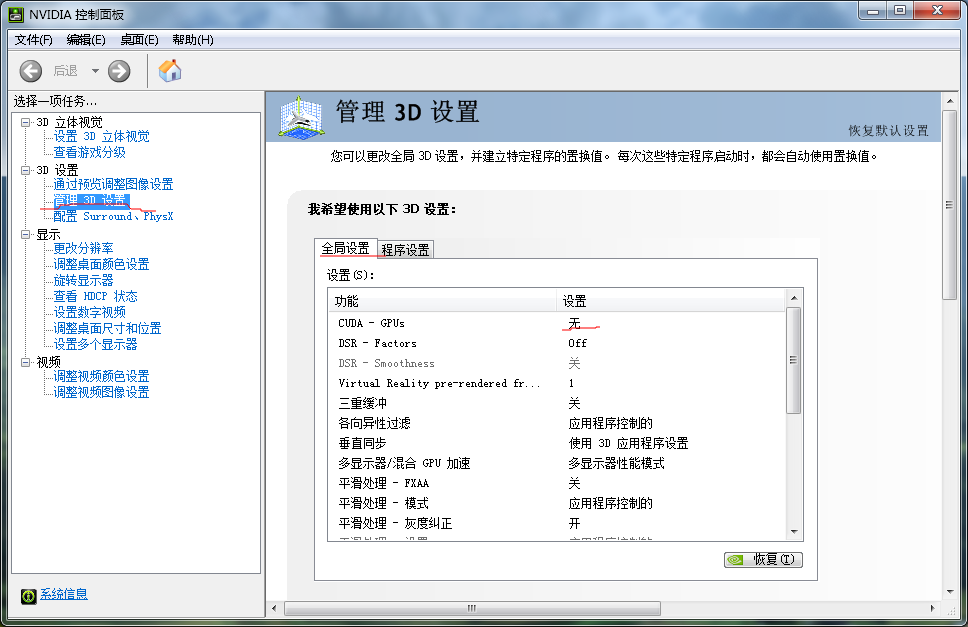
Task: Select 调整视频颜色设置
Action: (101, 376)
